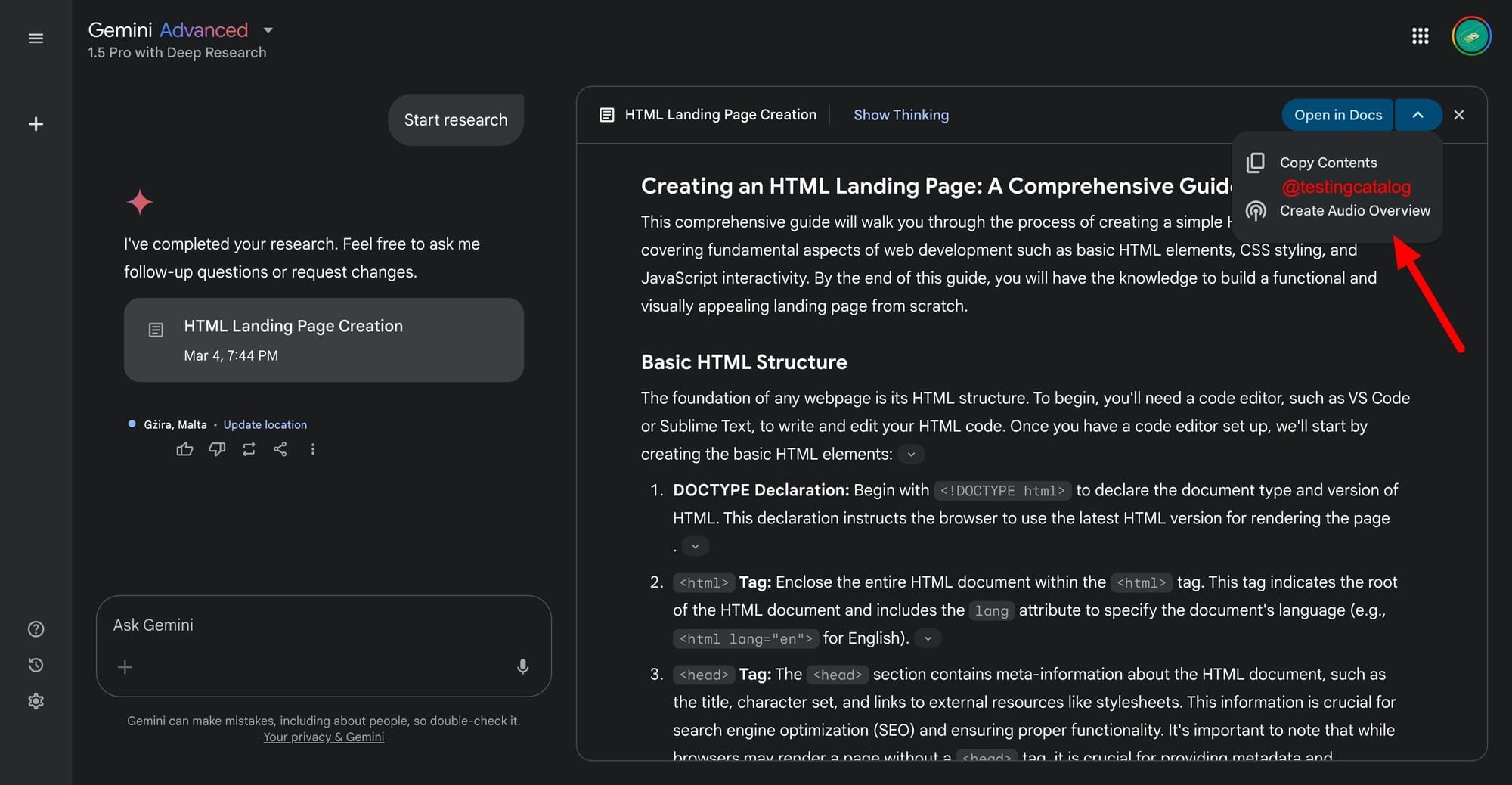Open the Settings gear icon

pos(36,701)
